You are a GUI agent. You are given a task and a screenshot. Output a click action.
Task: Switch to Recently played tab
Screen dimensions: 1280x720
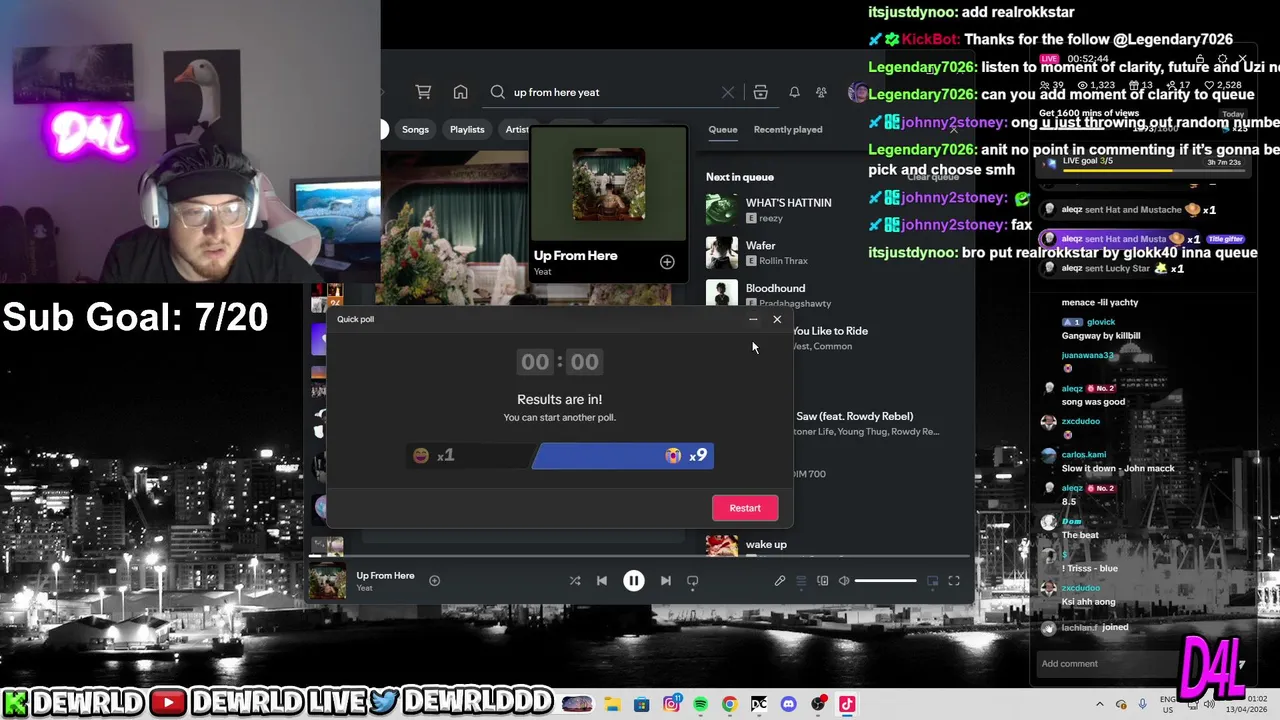coord(788,129)
